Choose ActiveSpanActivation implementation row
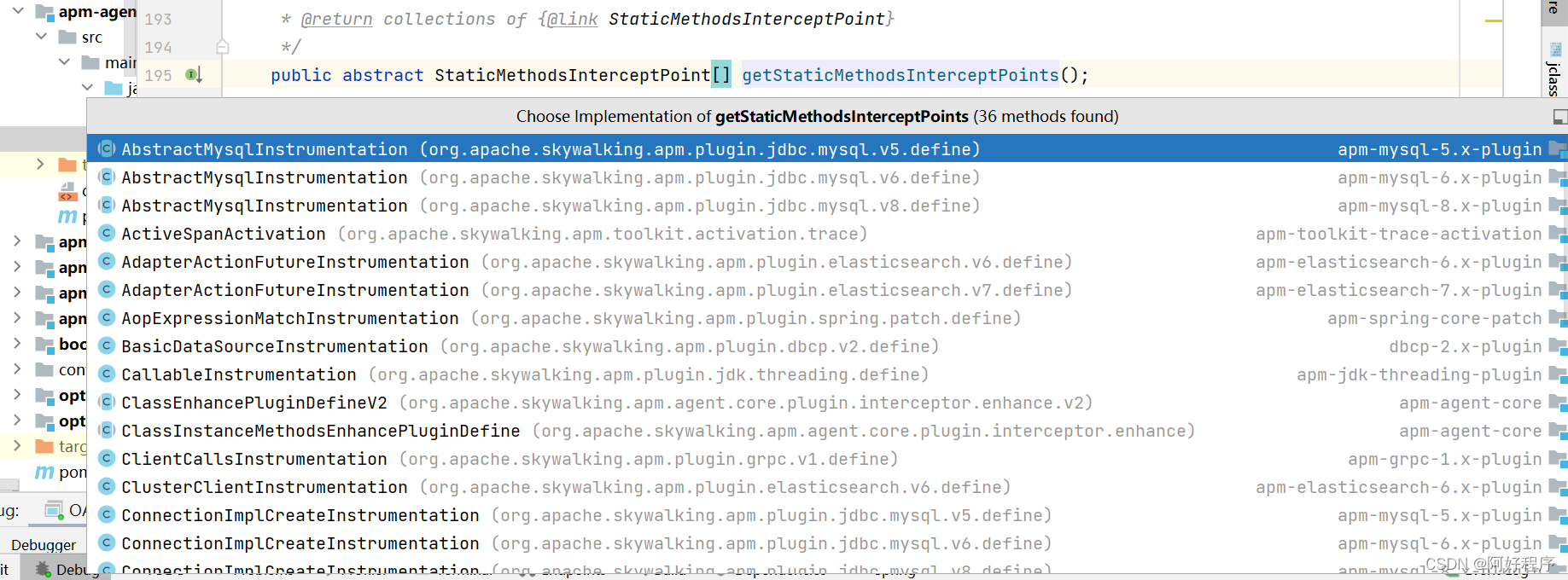The height and width of the screenshot is (580, 1568). pyautogui.click(x=826, y=234)
